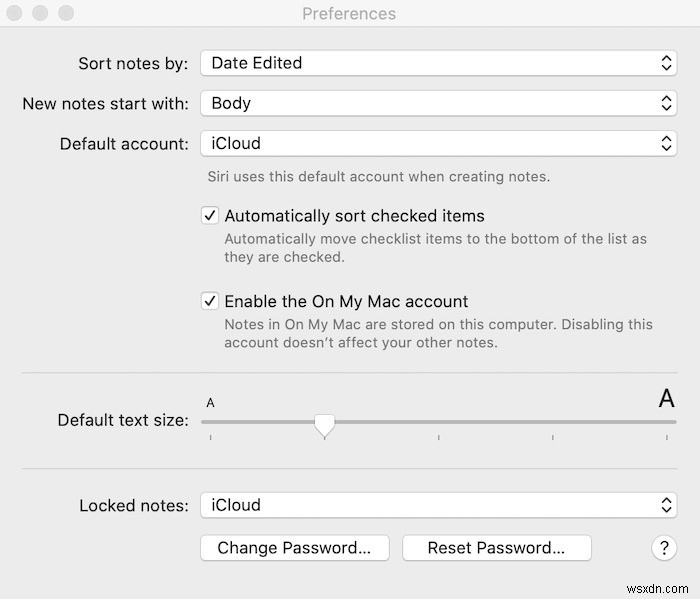Click the 'New notes start with:' label
Screen dimensions: 700x599
coord(105,104)
